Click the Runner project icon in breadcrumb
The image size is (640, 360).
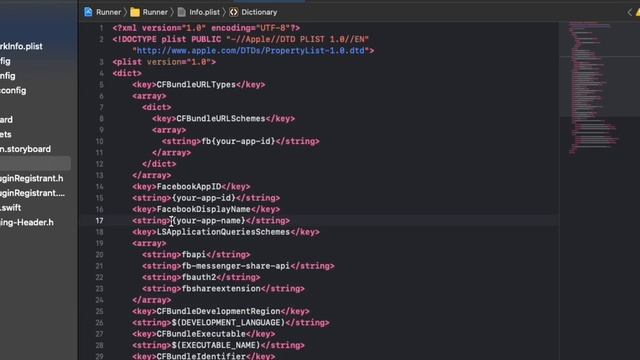pyautogui.click(x=88, y=12)
